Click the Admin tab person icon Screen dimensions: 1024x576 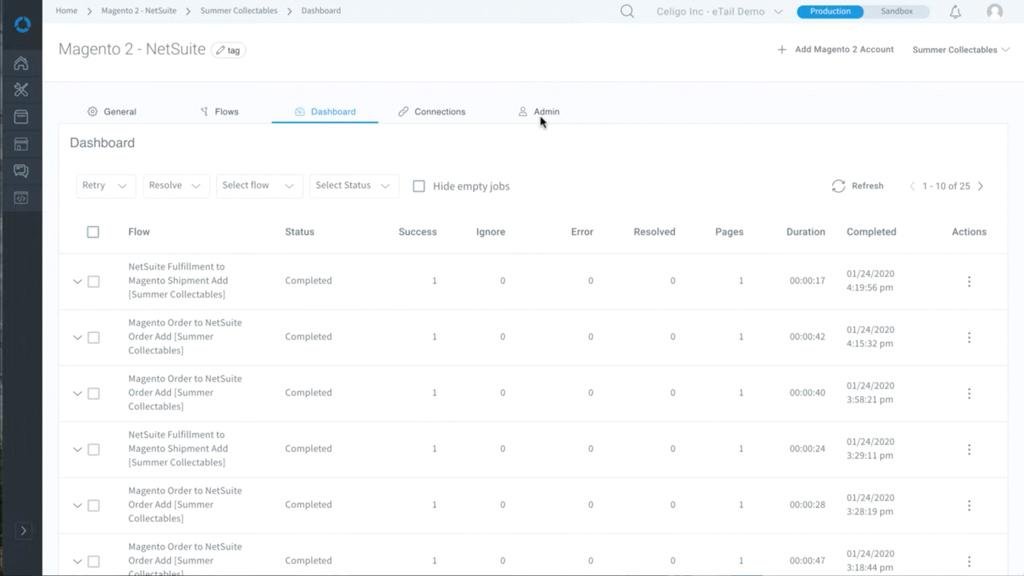click(x=522, y=112)
